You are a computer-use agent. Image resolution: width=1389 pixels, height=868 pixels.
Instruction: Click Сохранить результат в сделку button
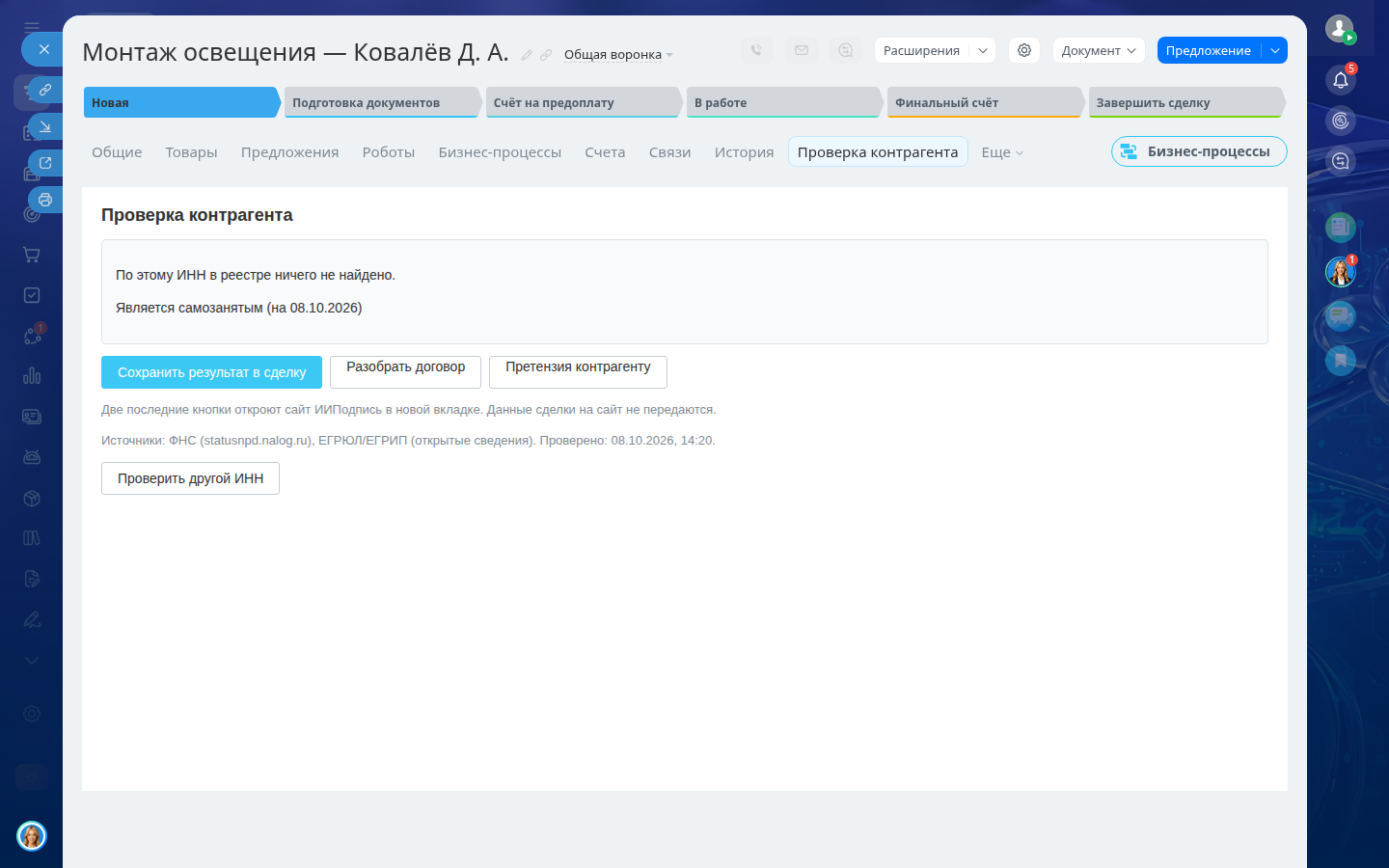point(211,372)
